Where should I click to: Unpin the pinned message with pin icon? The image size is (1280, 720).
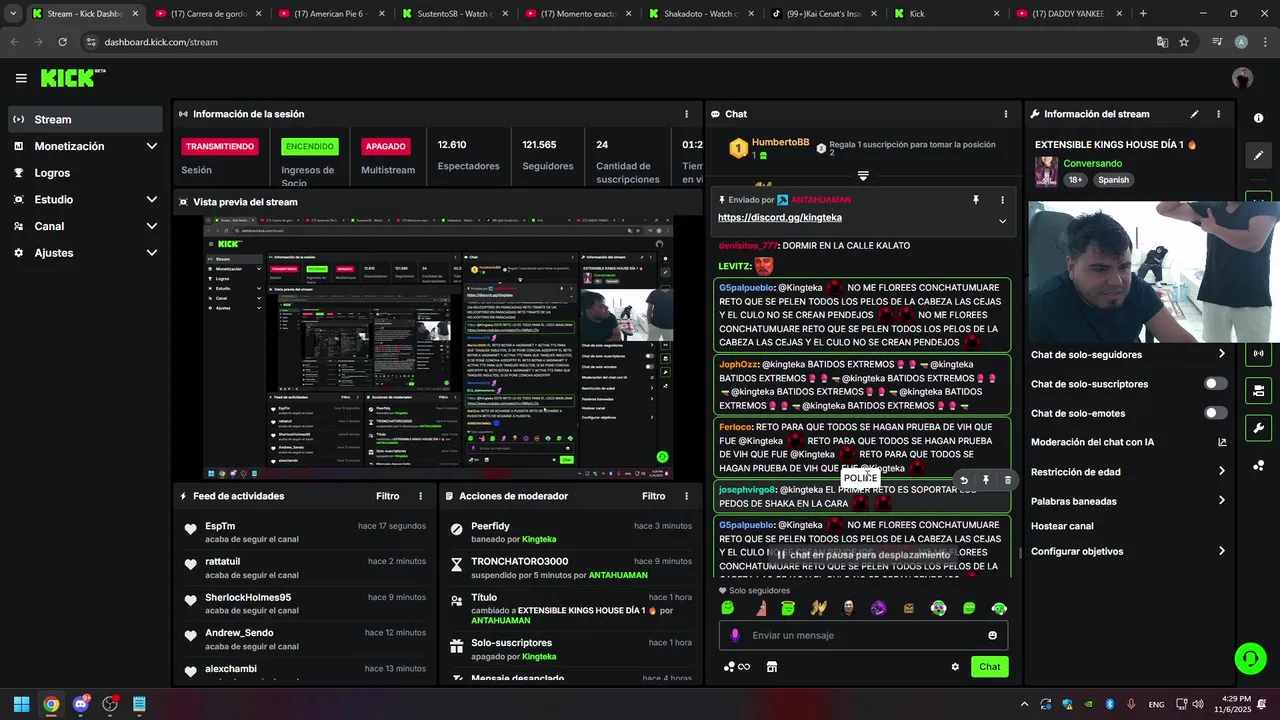(x=976, y=200)
